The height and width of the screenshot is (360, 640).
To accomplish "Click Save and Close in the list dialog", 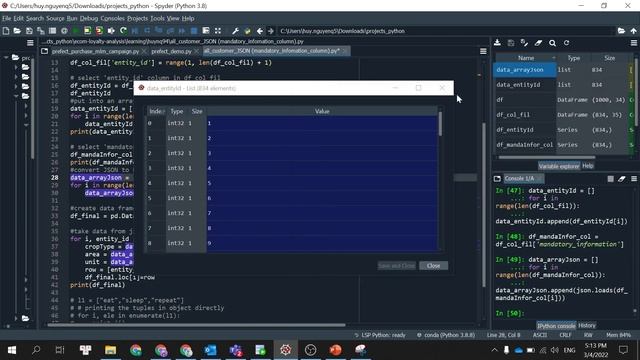I will tap(396, 266).
